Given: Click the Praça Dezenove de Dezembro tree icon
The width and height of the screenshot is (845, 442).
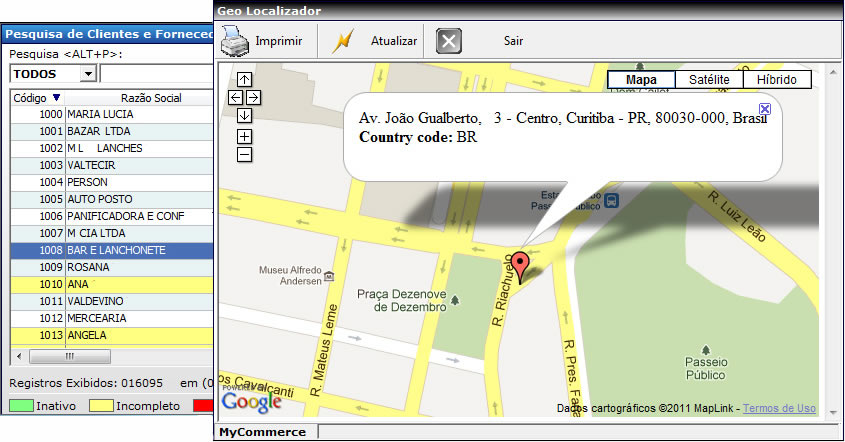Looking at the screenshot, I should click(455, 300).
